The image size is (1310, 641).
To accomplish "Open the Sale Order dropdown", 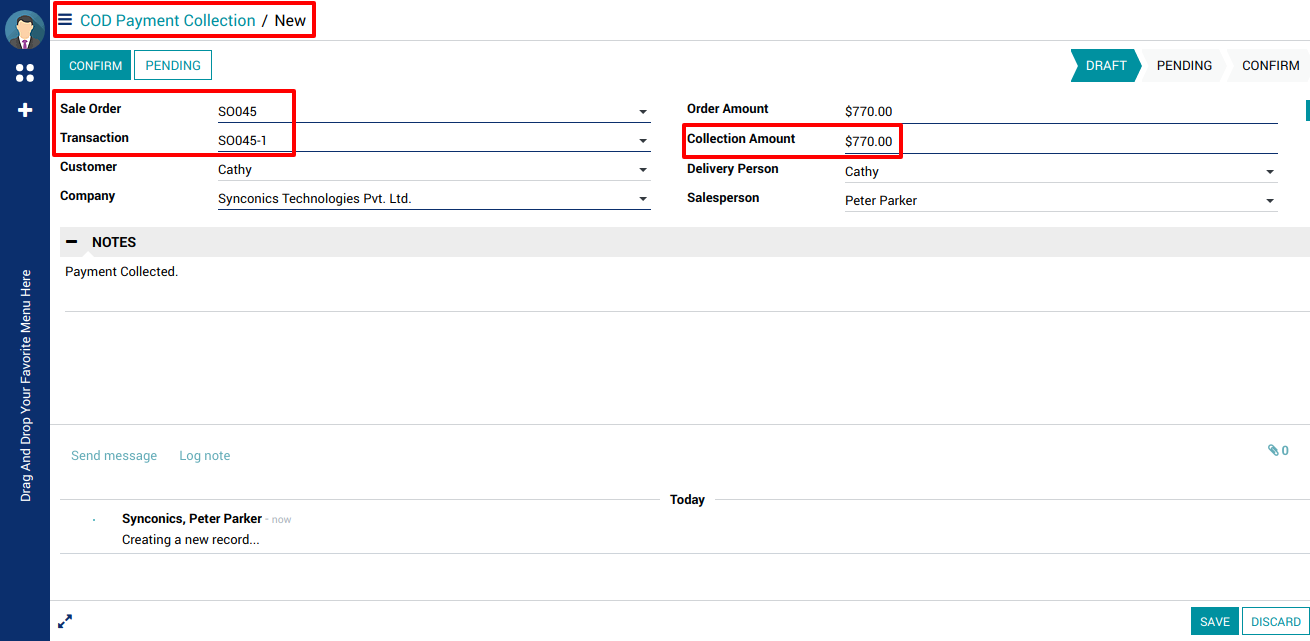I will tap(642, 112).
